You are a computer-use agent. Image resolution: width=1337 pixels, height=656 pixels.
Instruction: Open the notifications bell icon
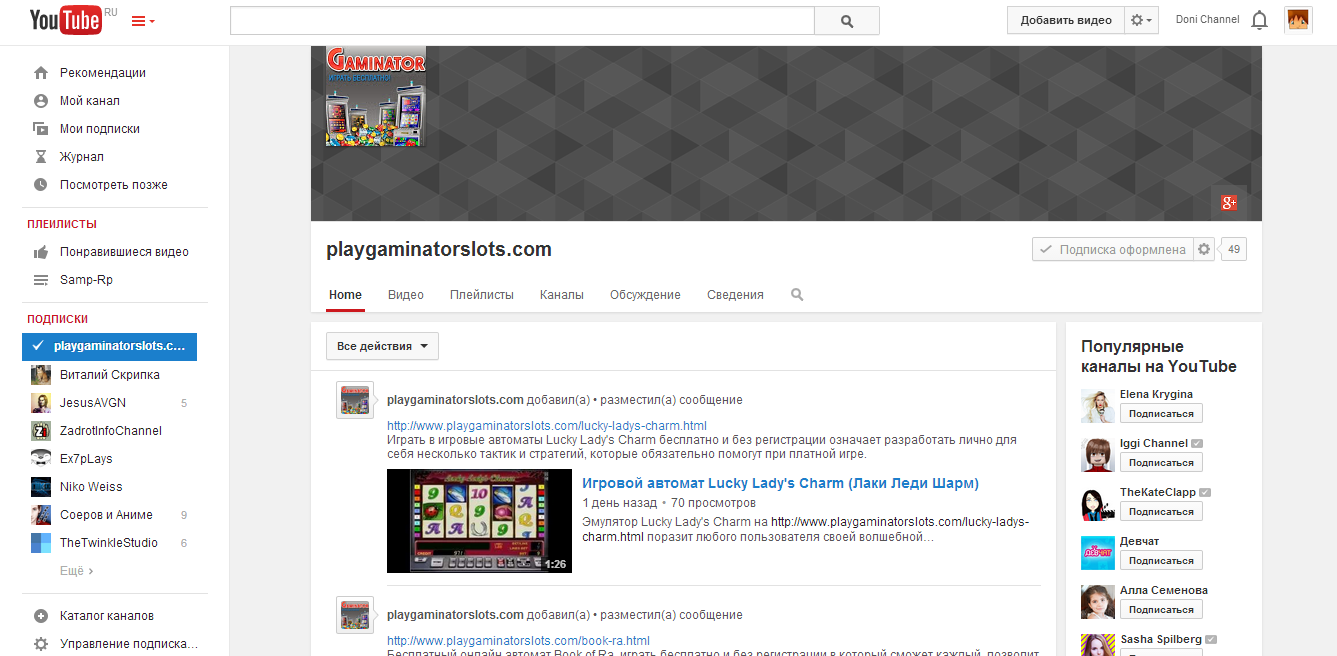tap(1260, 20)
